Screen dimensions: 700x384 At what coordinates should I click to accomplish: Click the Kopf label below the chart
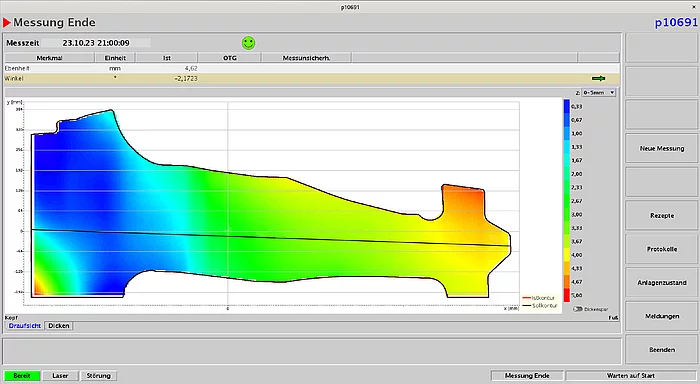click(x=11, y=318)
